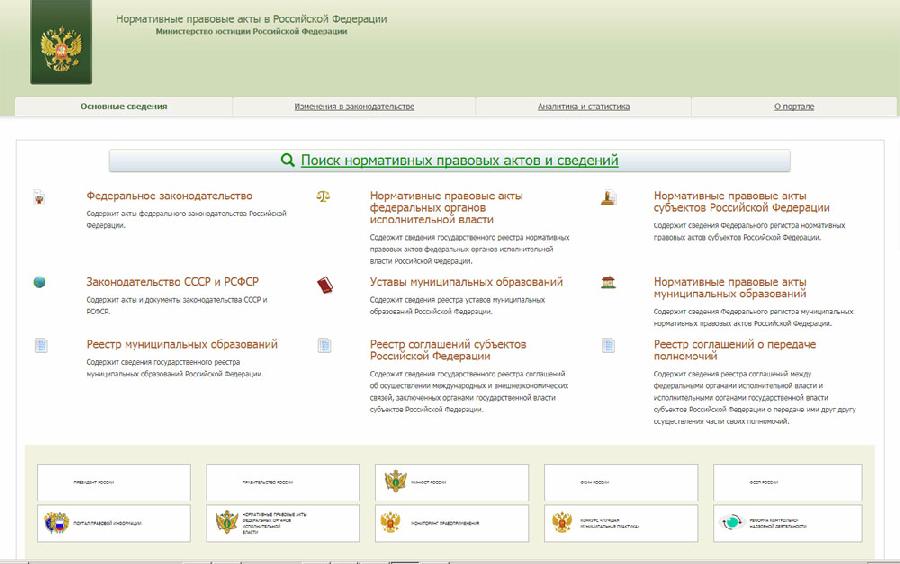
Task: Open Поиск нормативных правовых актов и сведений
Action: coord(449,161)
